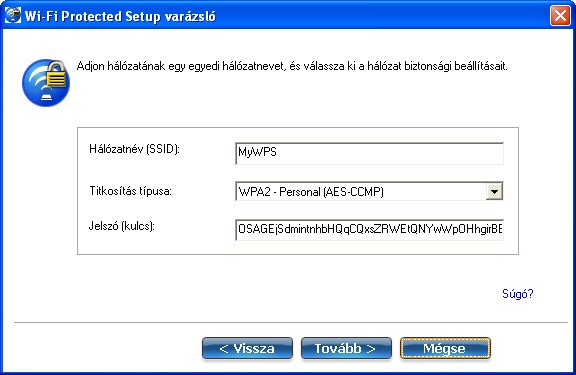The width and height of the screenshot is (576, 375).
Task: Click into the Hálózatnév (SSID) field
Action: 369,153
